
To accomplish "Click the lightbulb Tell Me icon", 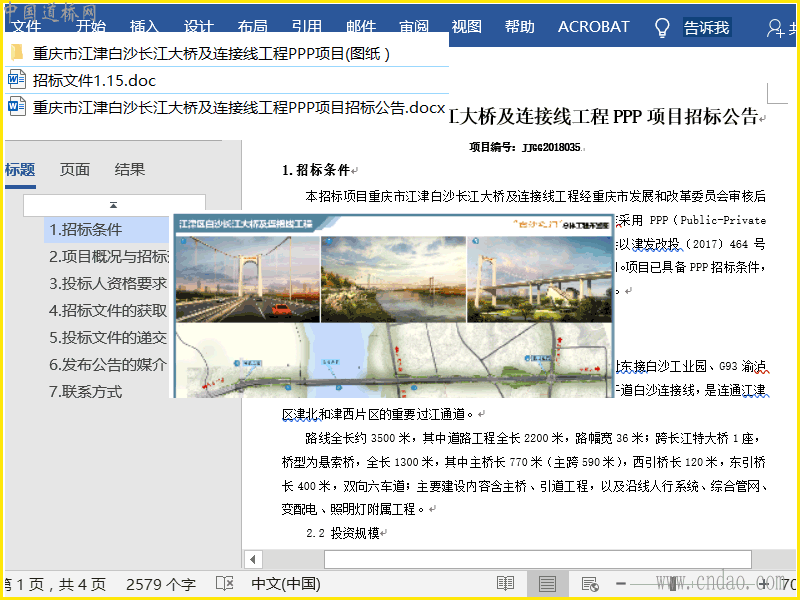I will (x=662, y=28).
